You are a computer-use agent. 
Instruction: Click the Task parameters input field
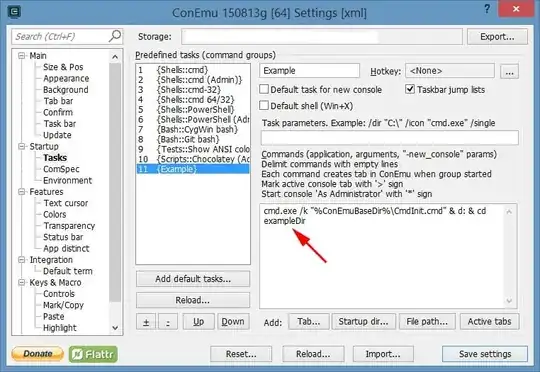[x=390, y=137]
